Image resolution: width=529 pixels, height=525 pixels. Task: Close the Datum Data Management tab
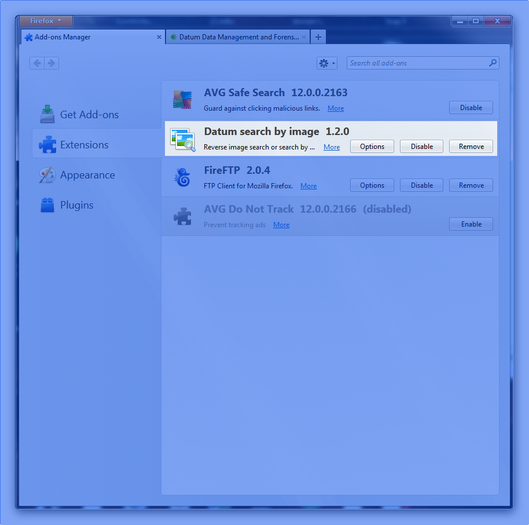click(304, 37)
